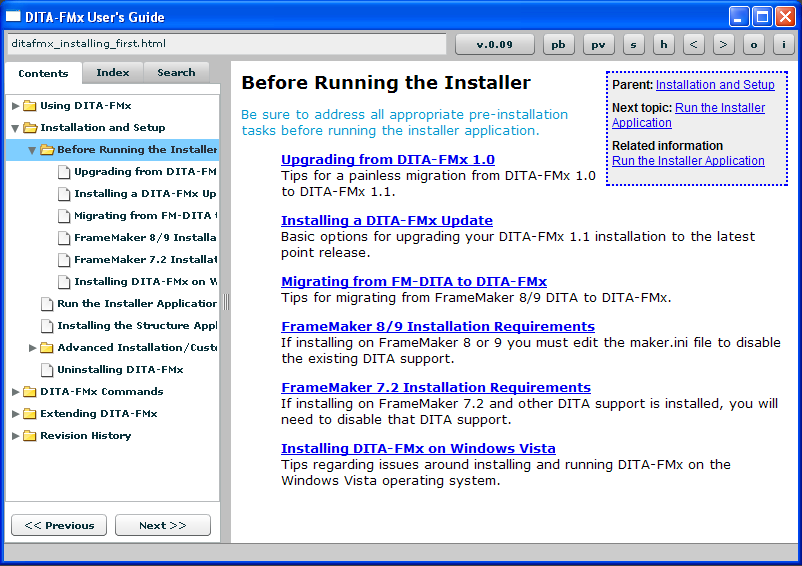
Task: Click the Run the Installer Application page icon
Action: click(x=47, y=304)
